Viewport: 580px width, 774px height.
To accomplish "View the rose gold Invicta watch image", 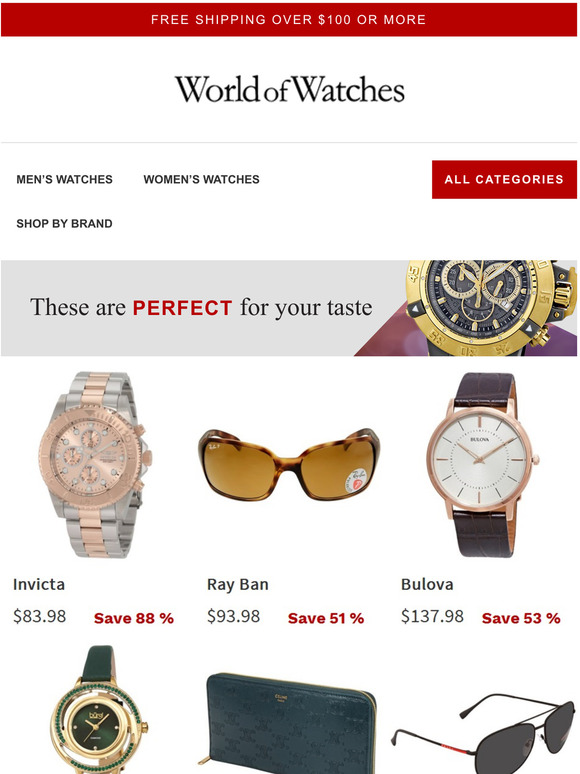I will coord(95,465).
